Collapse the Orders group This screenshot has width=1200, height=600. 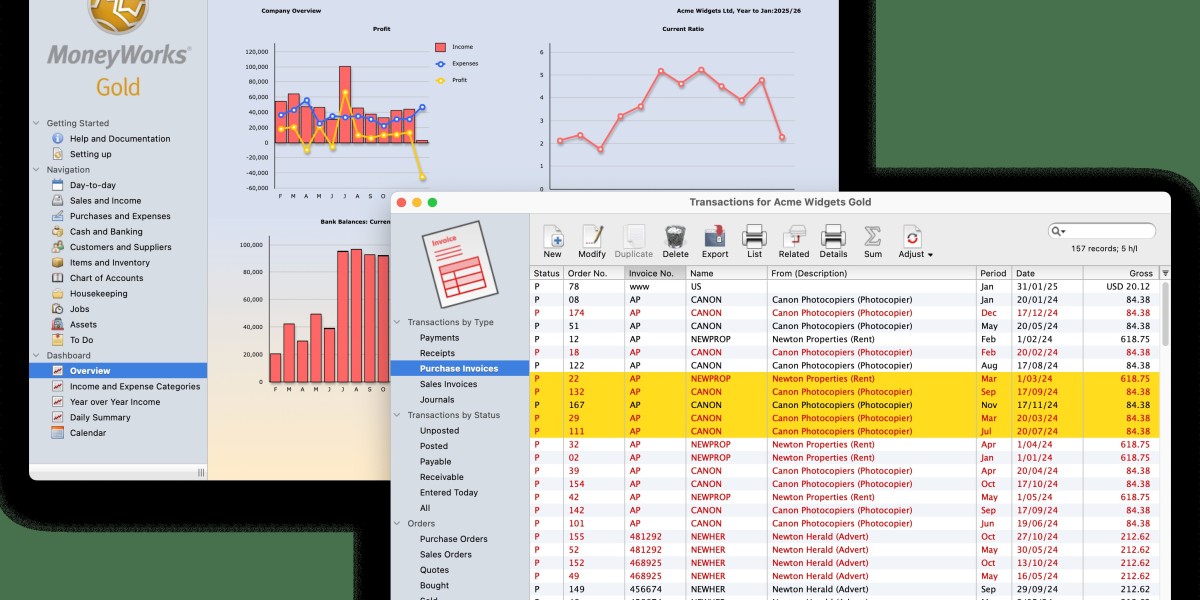point(398,523)
